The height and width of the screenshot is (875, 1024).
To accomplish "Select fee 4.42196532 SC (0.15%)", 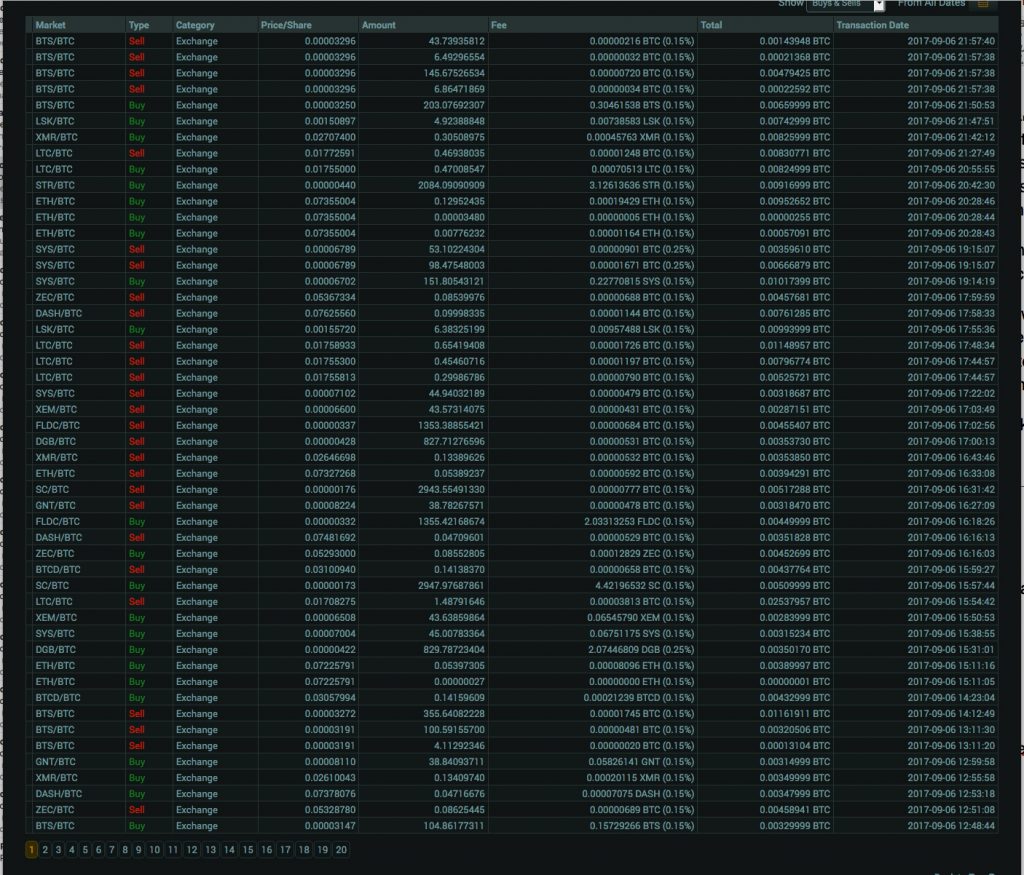I will [x=645, y=586].
